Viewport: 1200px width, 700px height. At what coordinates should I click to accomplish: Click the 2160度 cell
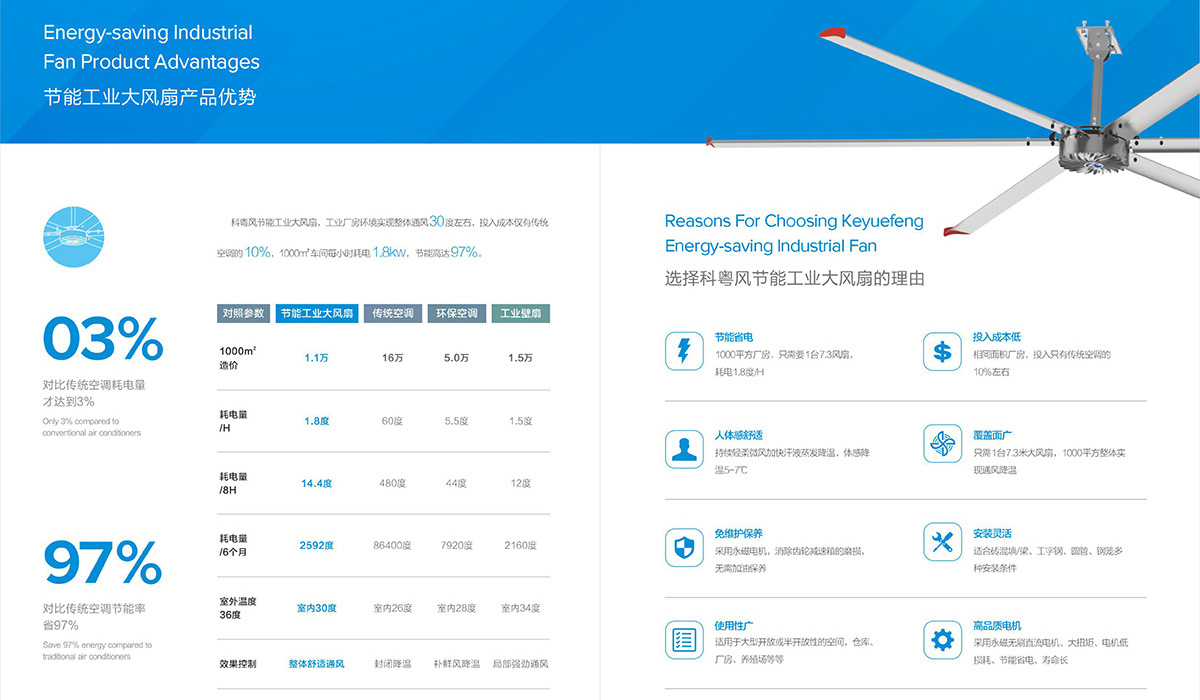520,545
